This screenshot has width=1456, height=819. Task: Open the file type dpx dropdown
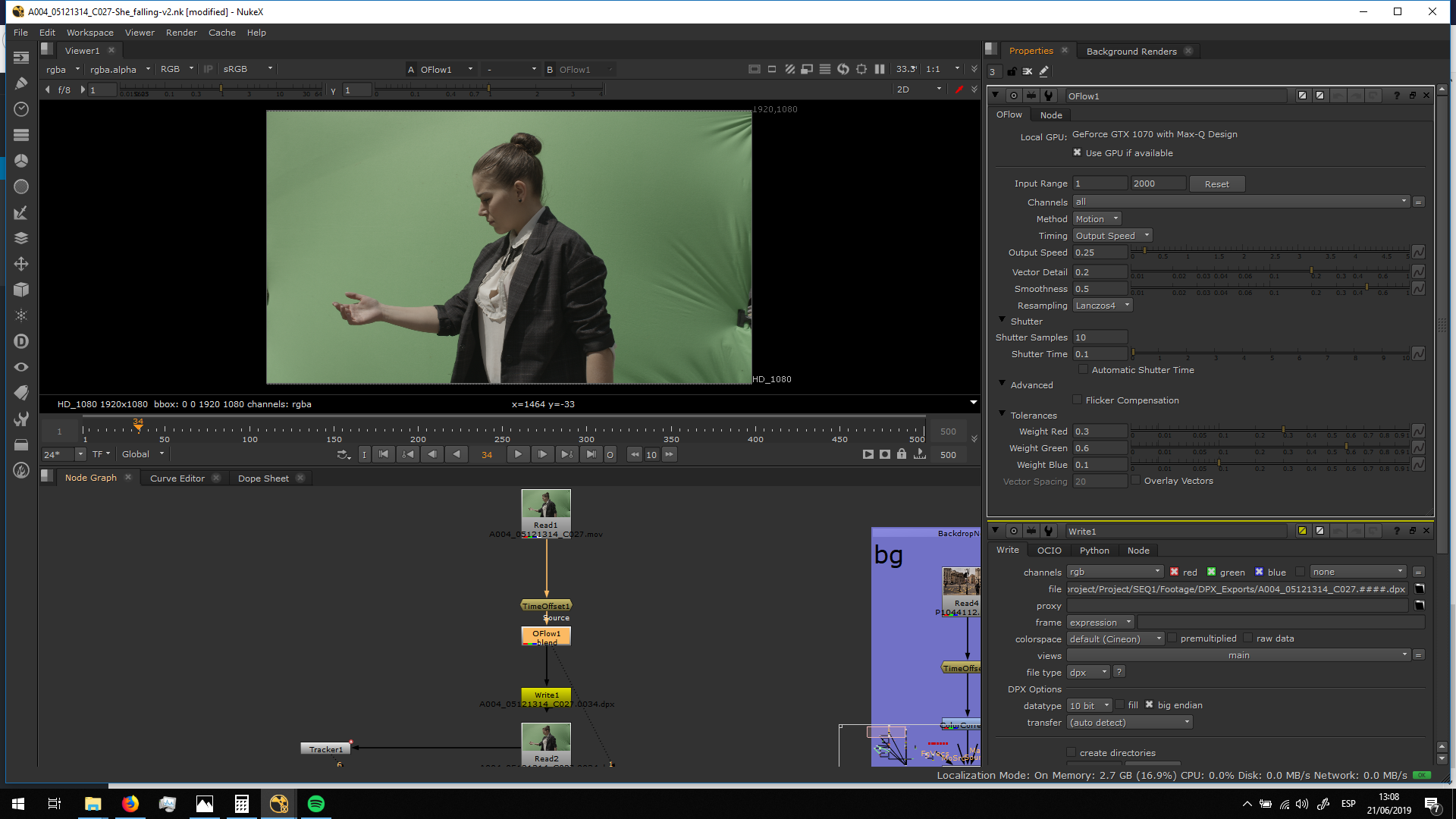pyautogui.click(x=1087, y=673)
